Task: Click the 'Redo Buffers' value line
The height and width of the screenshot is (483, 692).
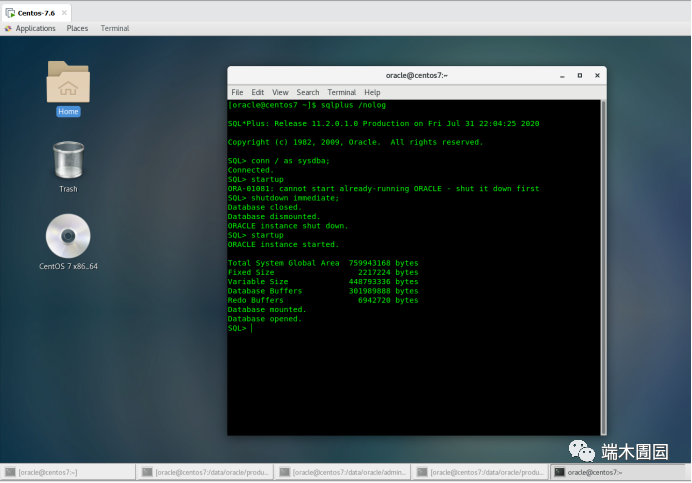Action: tap(323, 300)
